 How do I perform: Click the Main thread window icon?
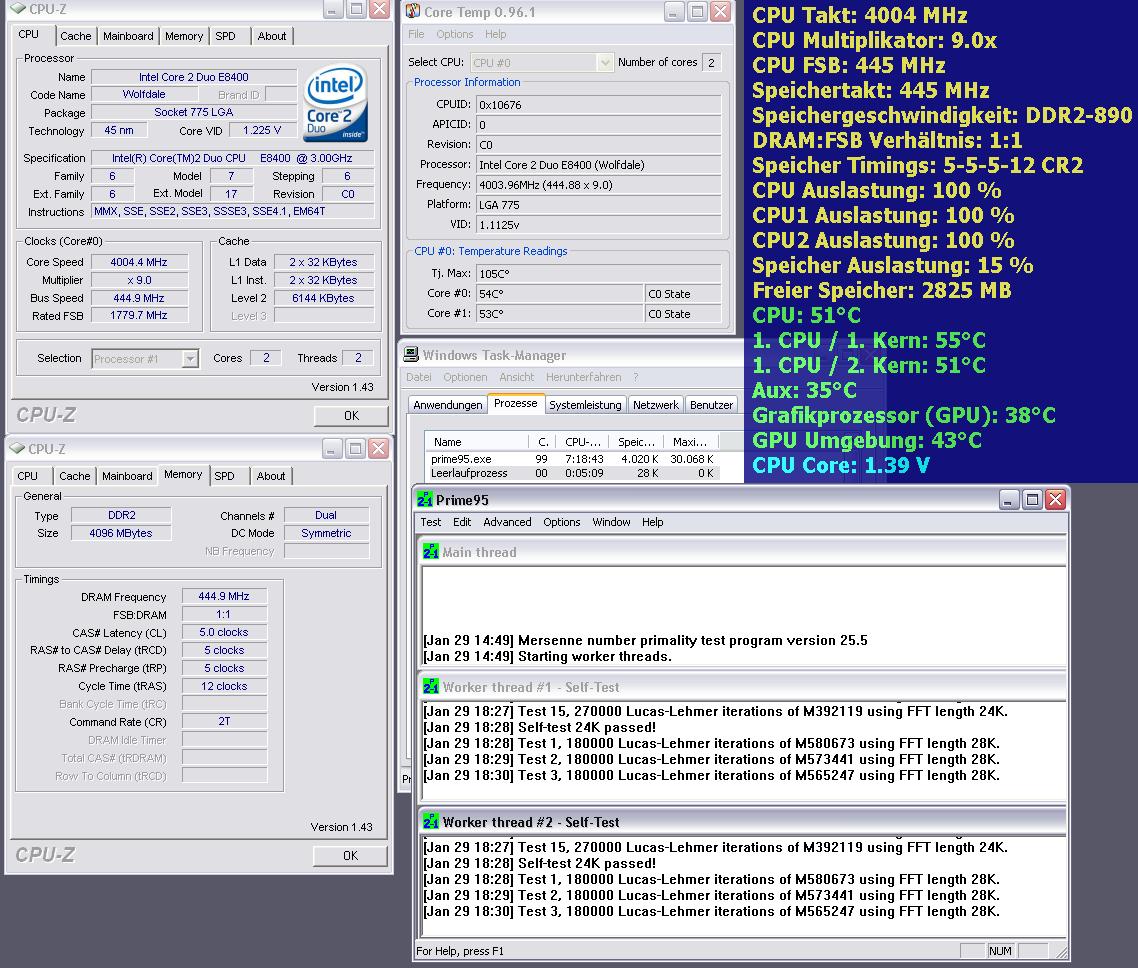[430, 551]
